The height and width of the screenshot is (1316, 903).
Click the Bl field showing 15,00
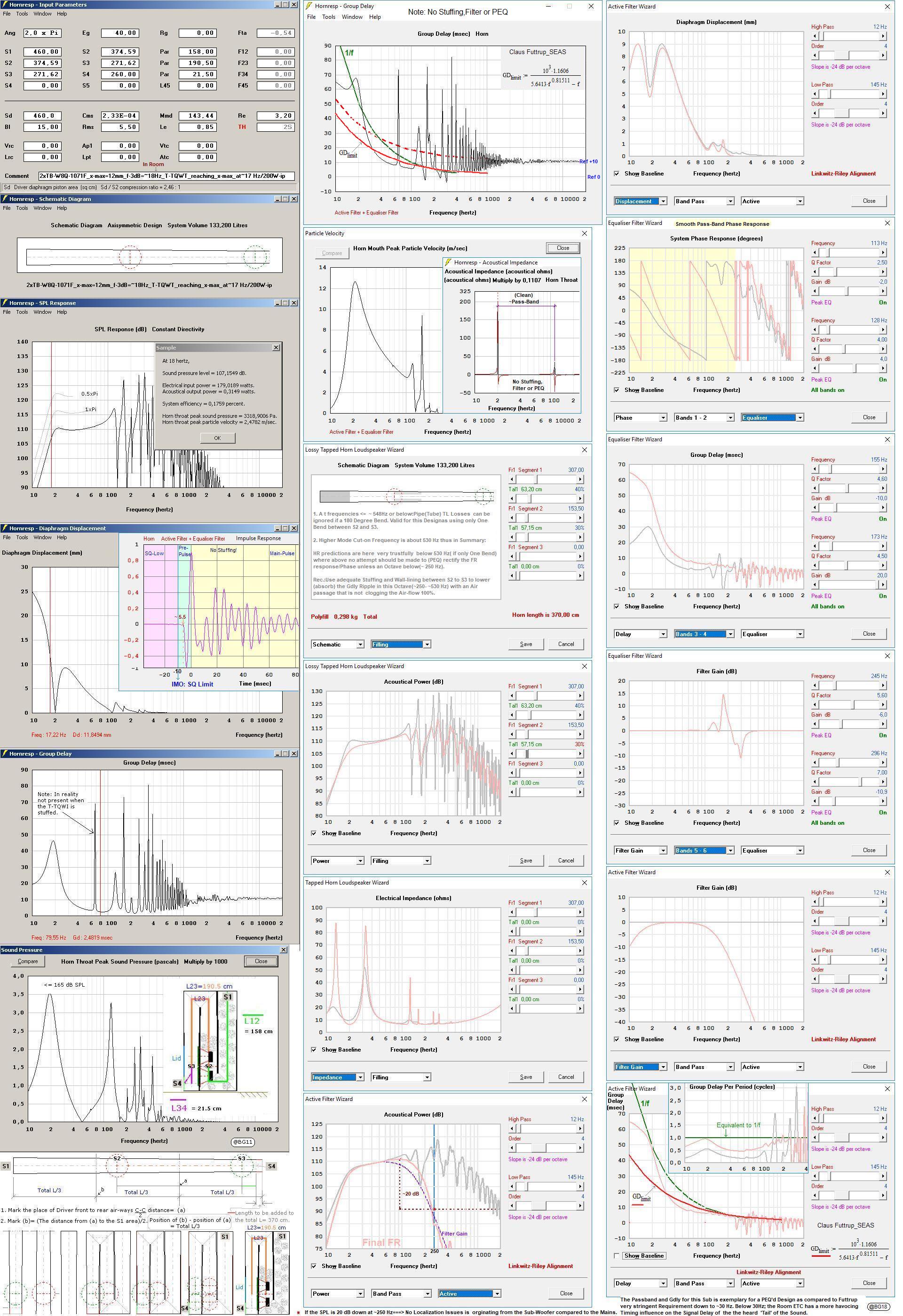tap(42, 127)
